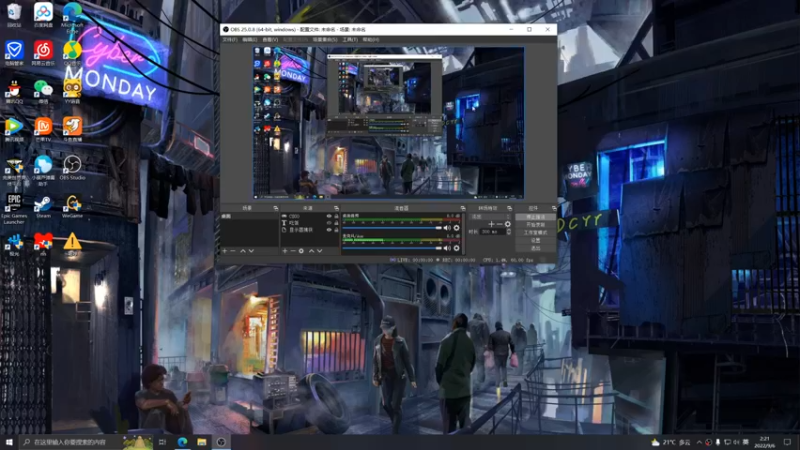Image resolution: width=800 pixels, height=450 pixels.
Task: Open the transition properties gear
Action: point(508,224)
